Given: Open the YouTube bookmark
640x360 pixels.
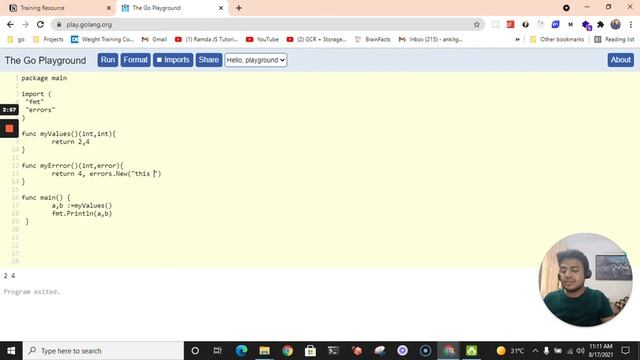Looking at the screenshot, I should (x=262, y=39).
